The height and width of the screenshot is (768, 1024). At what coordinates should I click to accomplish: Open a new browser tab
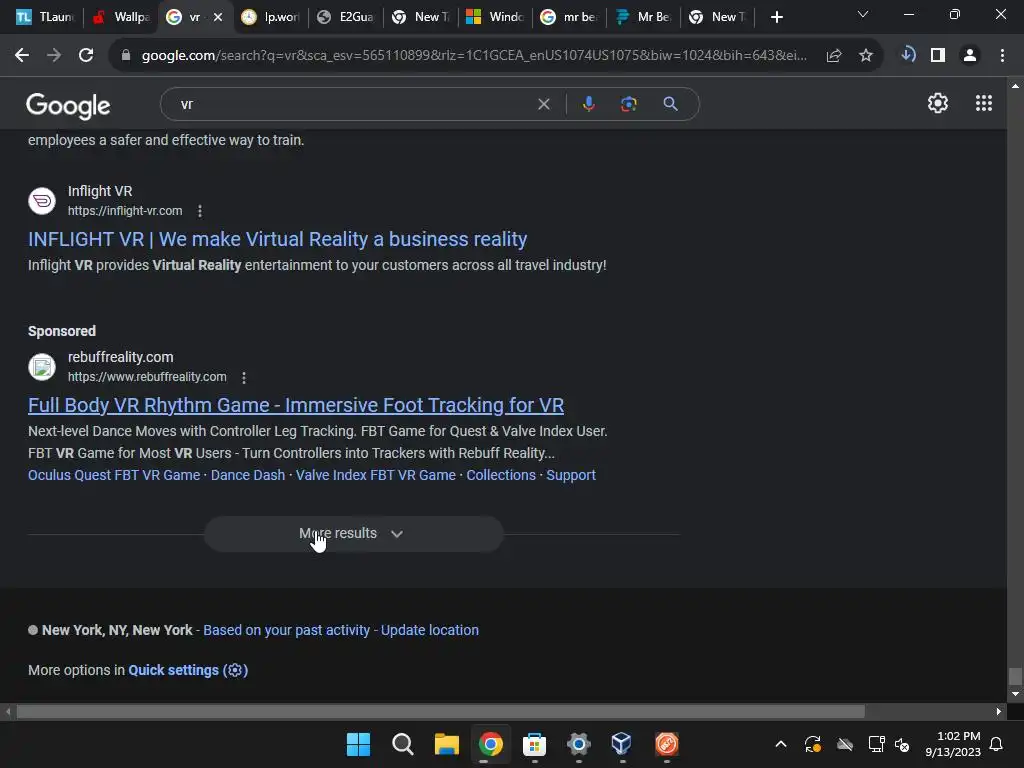click(x=776, y=17)
